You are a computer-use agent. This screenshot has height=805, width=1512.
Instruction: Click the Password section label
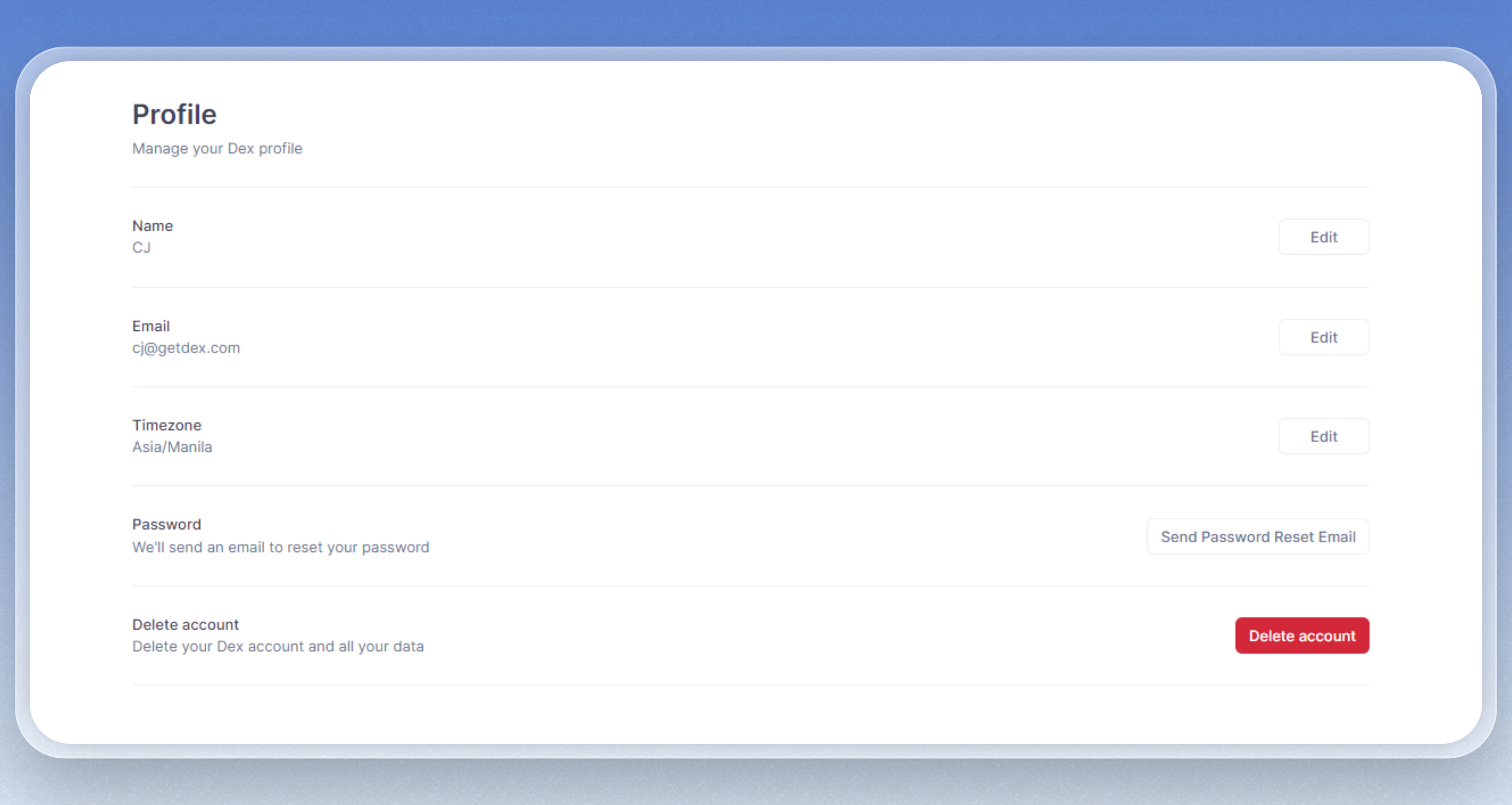click(x=166, y=524)
